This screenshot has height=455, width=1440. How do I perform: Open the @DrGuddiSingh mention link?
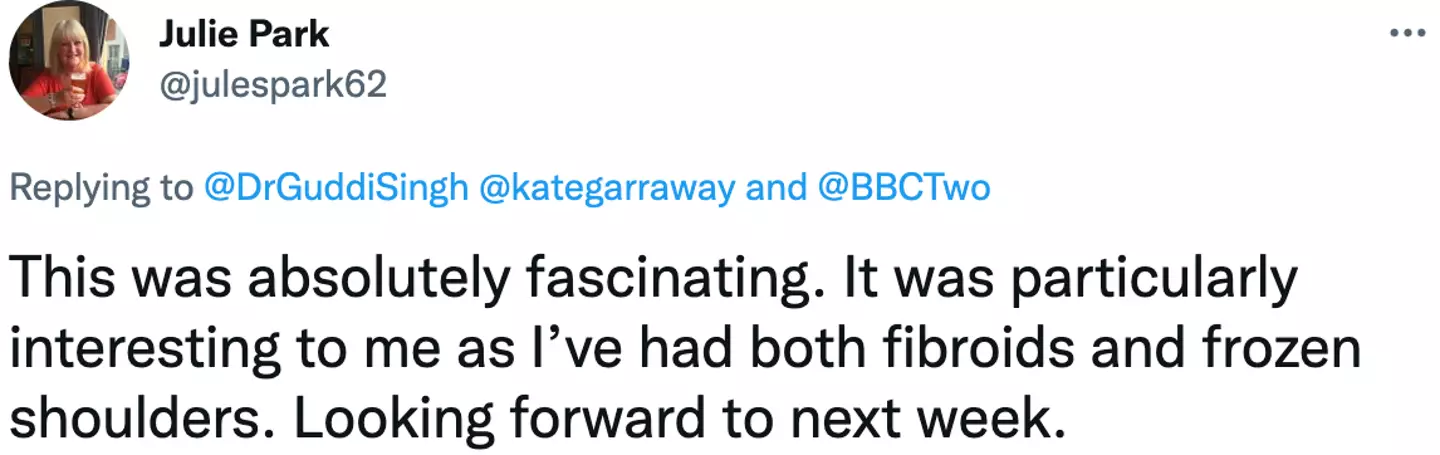335,188
